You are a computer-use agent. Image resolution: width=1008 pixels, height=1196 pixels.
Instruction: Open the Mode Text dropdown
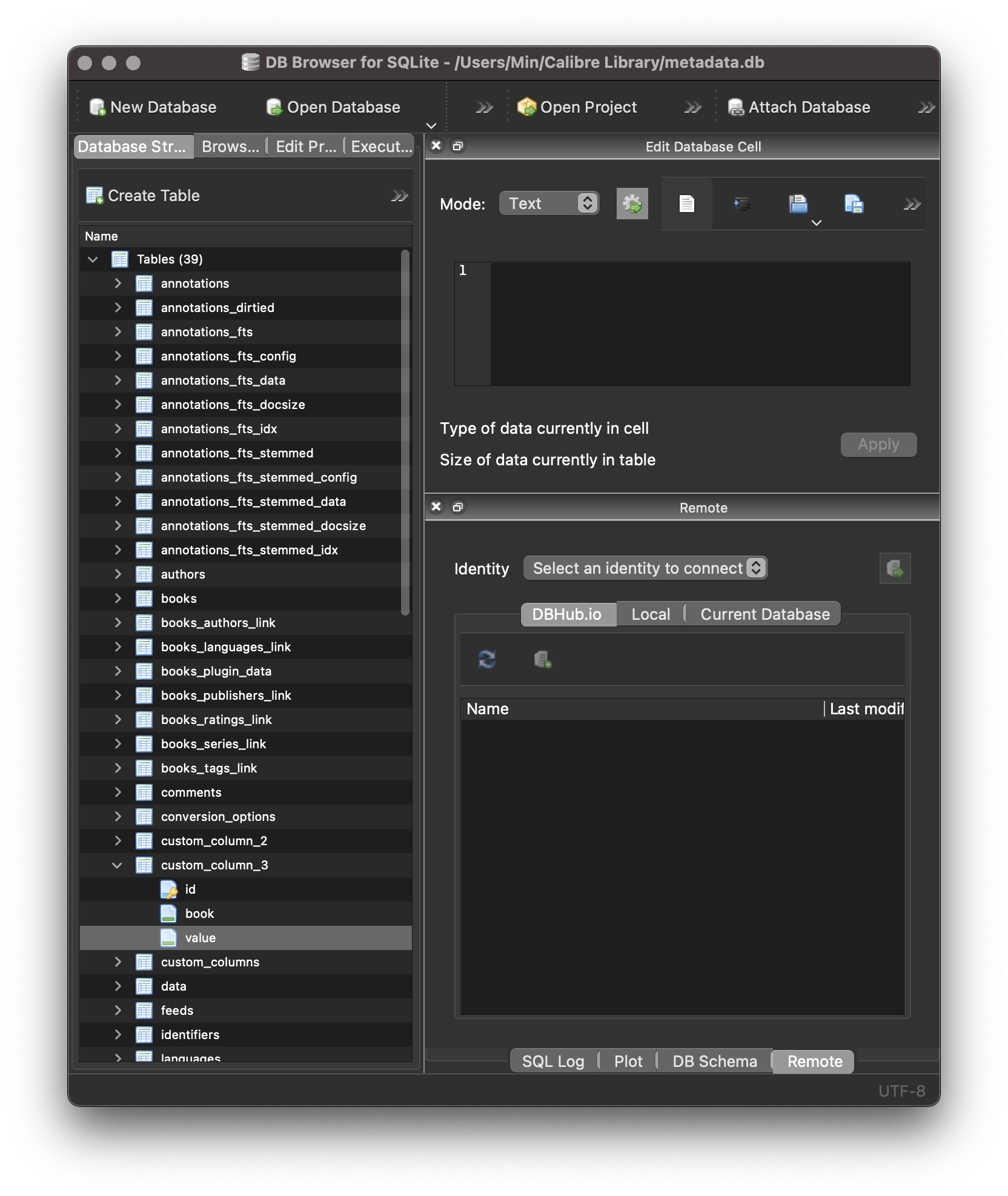coord(549,204)
